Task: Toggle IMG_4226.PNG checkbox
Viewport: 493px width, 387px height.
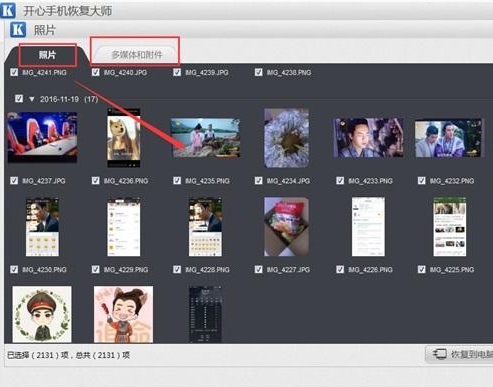Action: pos(340,269)
